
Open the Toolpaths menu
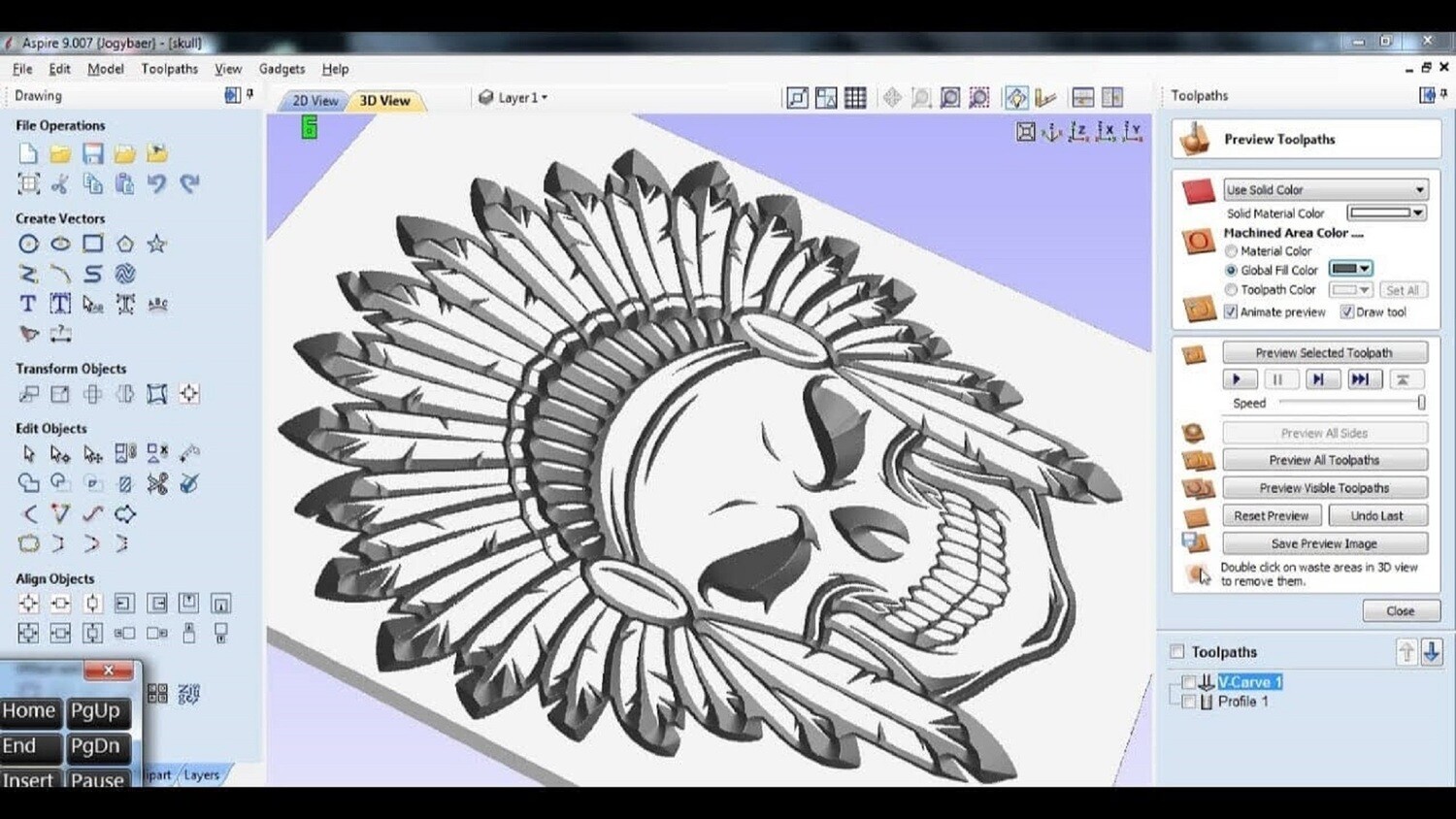click(169, 69)
